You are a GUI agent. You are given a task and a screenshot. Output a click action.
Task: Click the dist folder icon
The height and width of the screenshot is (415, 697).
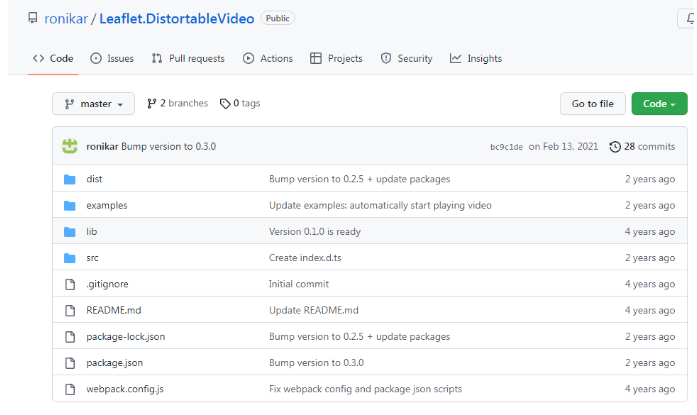70,180
